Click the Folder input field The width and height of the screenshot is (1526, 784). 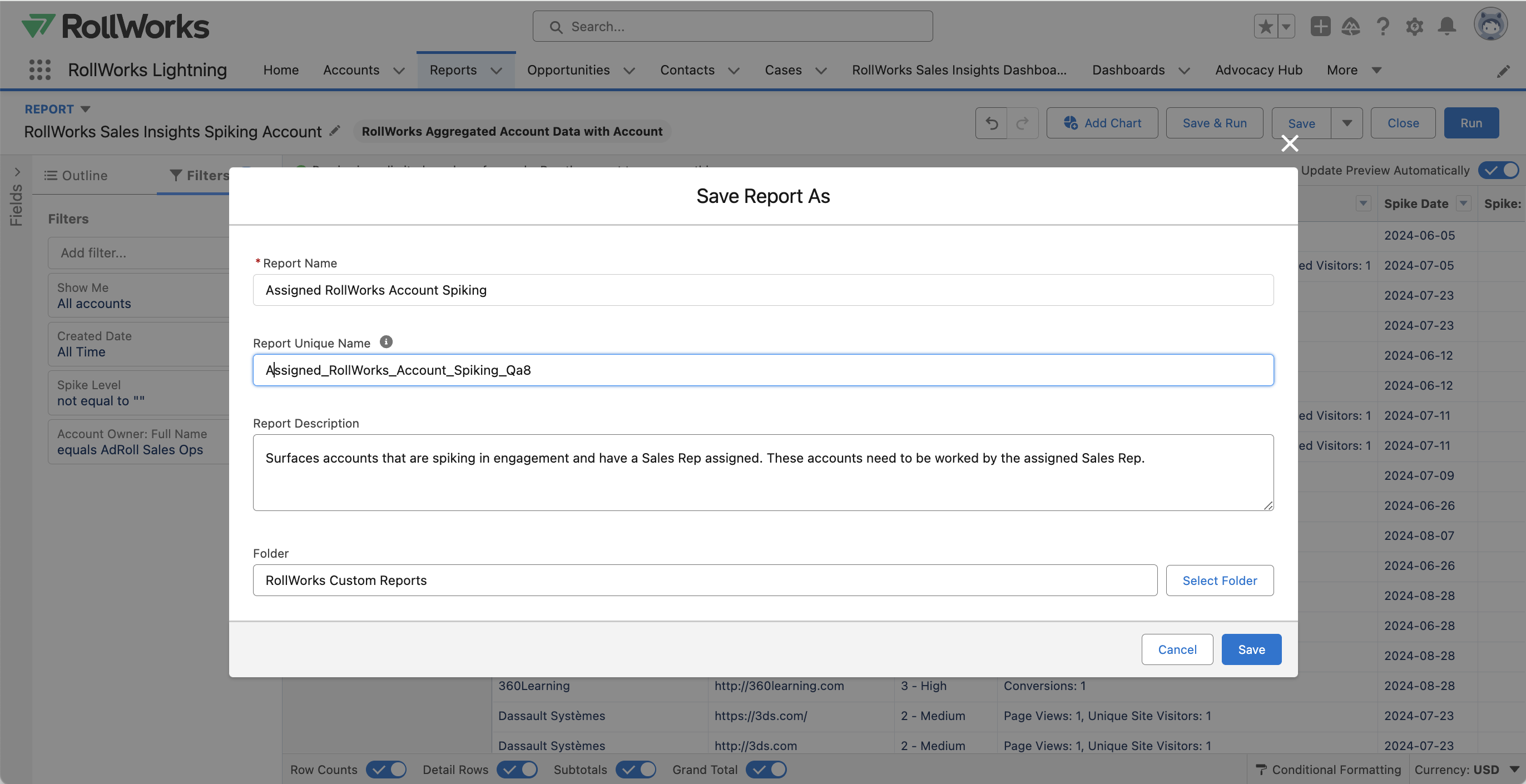click(705, 580)
